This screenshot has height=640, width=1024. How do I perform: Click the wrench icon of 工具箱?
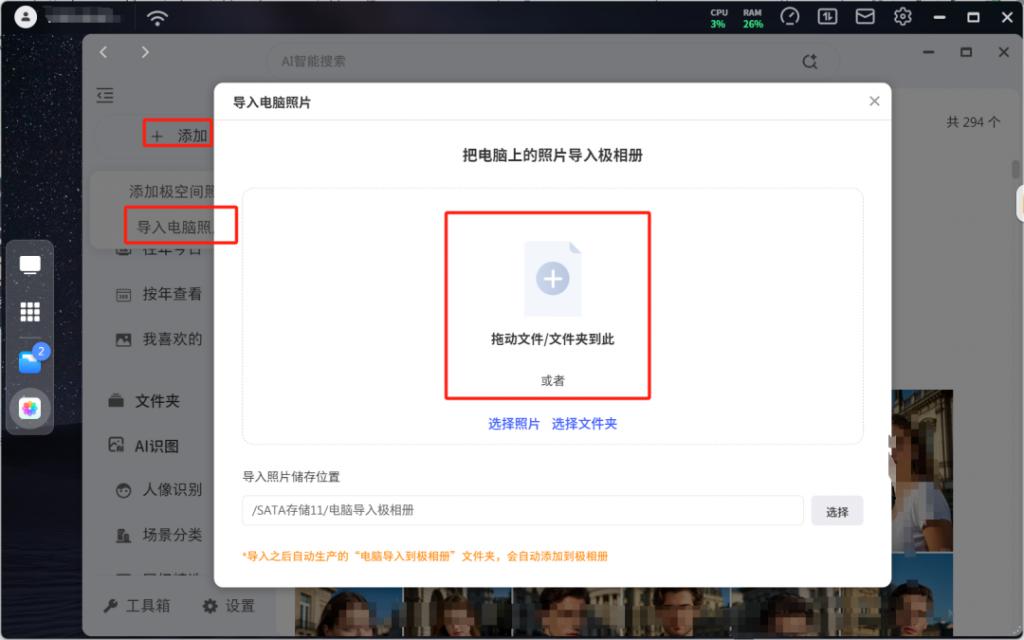click(110, 606)
